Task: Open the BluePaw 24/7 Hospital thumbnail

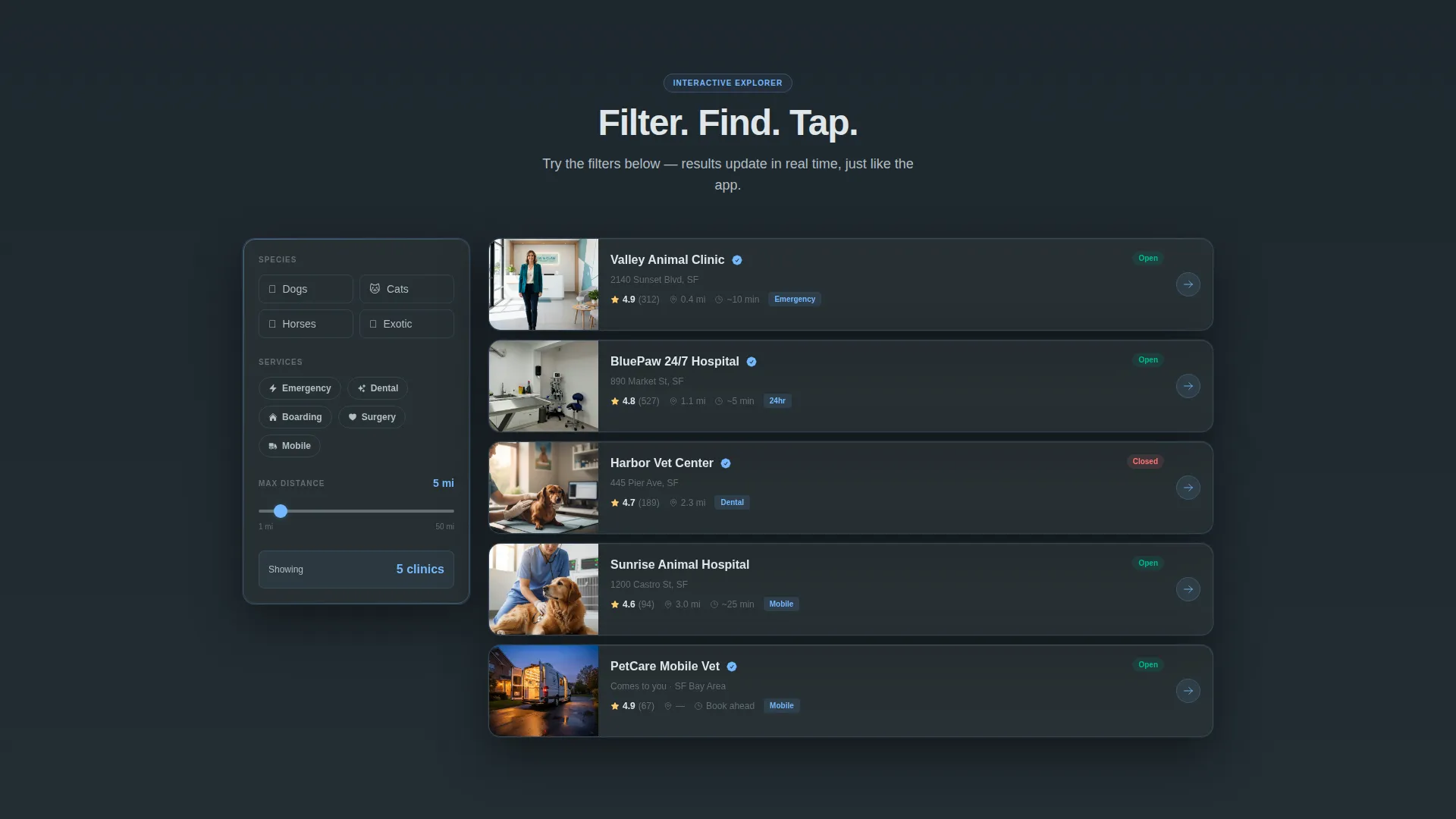Action: coord(544,386)
